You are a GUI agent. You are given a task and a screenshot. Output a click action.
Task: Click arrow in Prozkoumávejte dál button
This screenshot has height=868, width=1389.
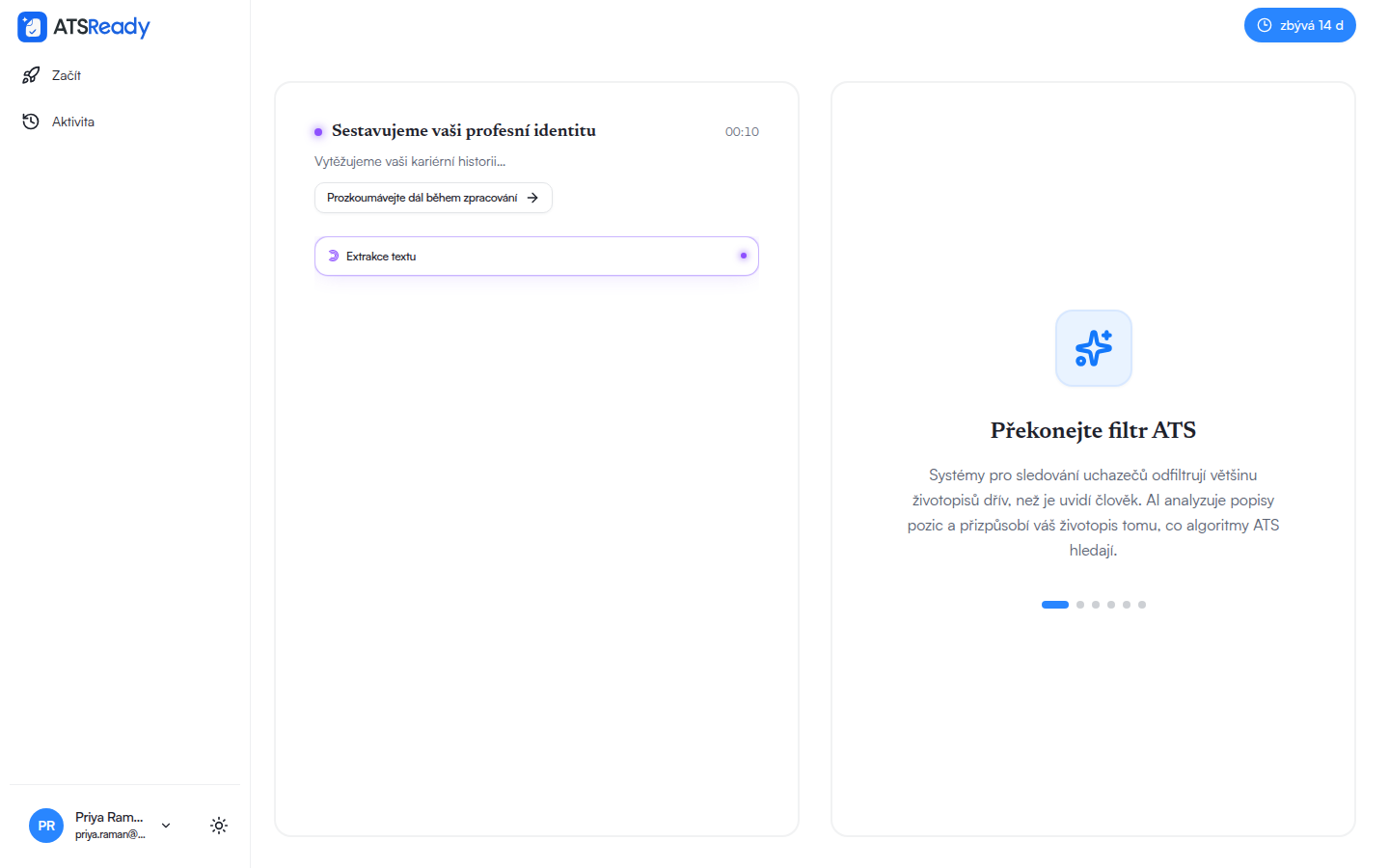pos(532,198)
